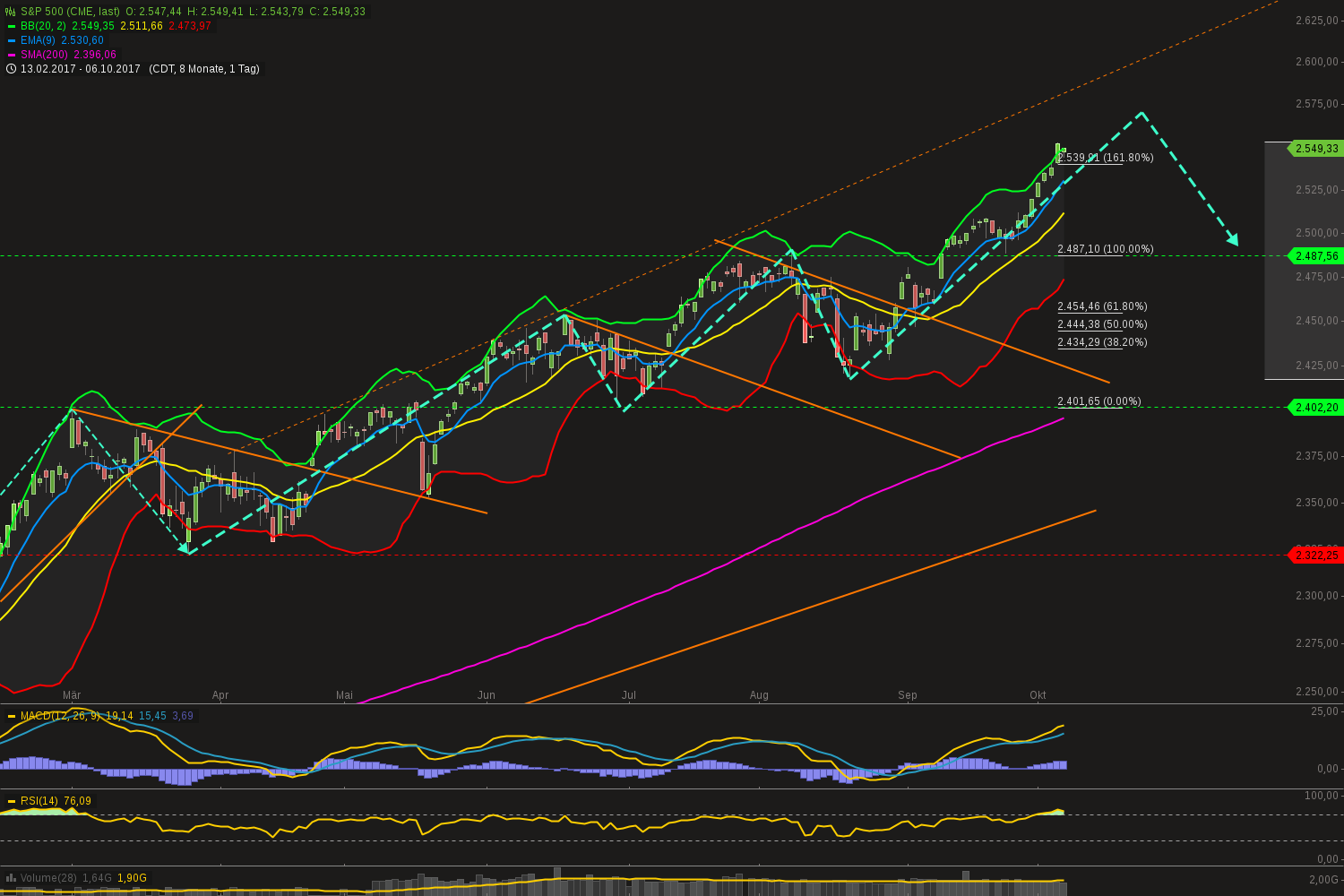Click the MACD signal value 15,45
This screenshot has height=896, width=1344.
(x=152, y=716)
